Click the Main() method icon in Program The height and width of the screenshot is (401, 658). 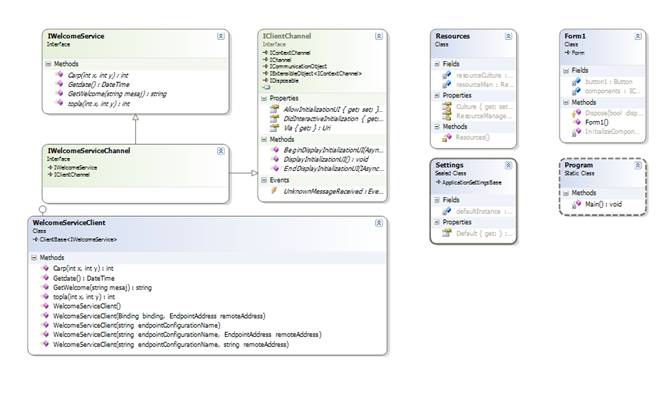[575, 203]
